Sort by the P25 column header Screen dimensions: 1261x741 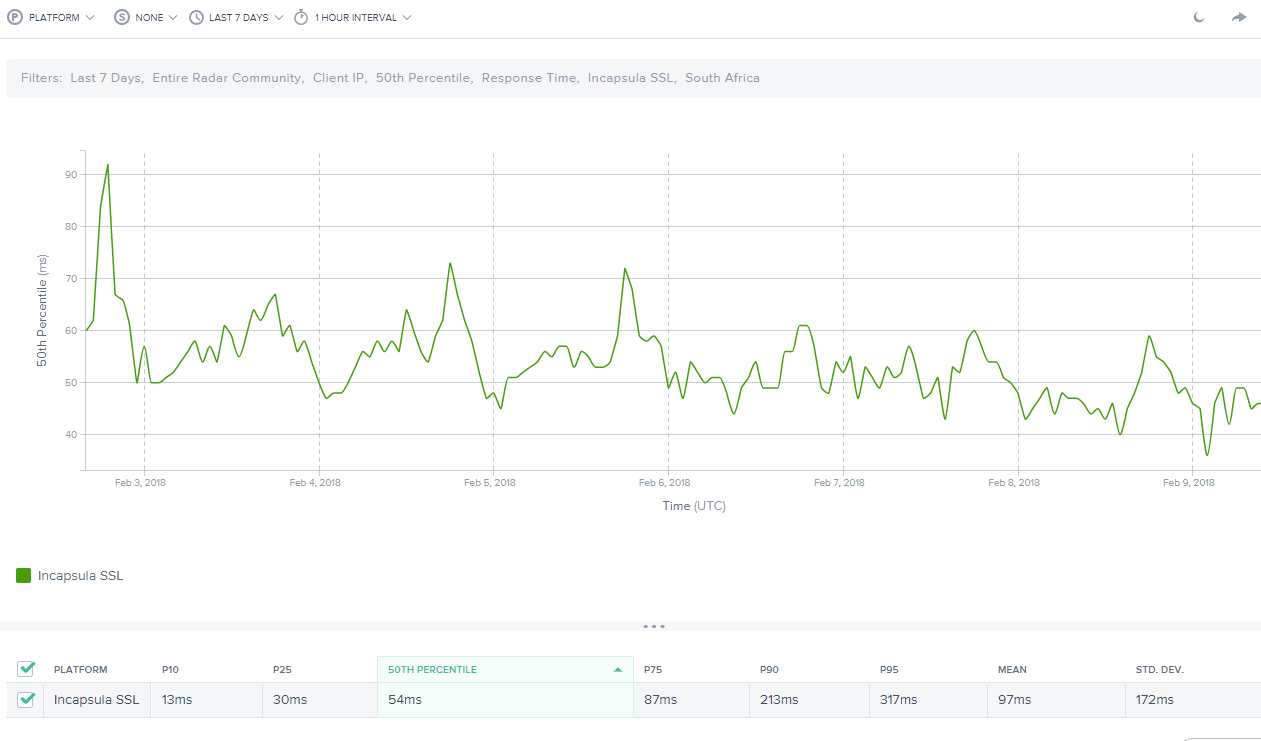coord(282,670)
